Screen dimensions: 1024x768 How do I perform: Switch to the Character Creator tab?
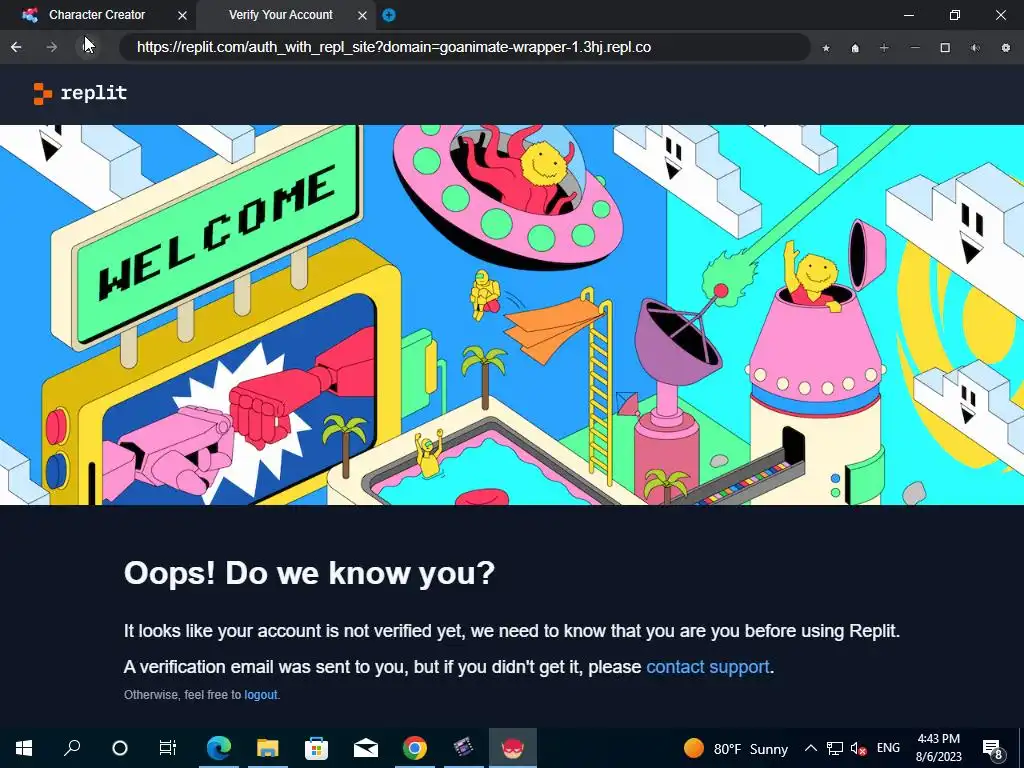pyautogui.click(x=97, y=14)
